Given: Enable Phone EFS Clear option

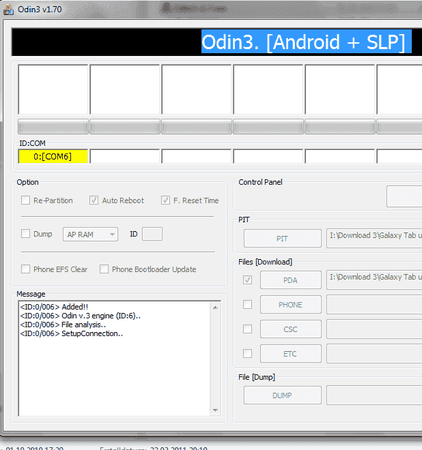Looking at the screenshot, I should coord(25,269).
